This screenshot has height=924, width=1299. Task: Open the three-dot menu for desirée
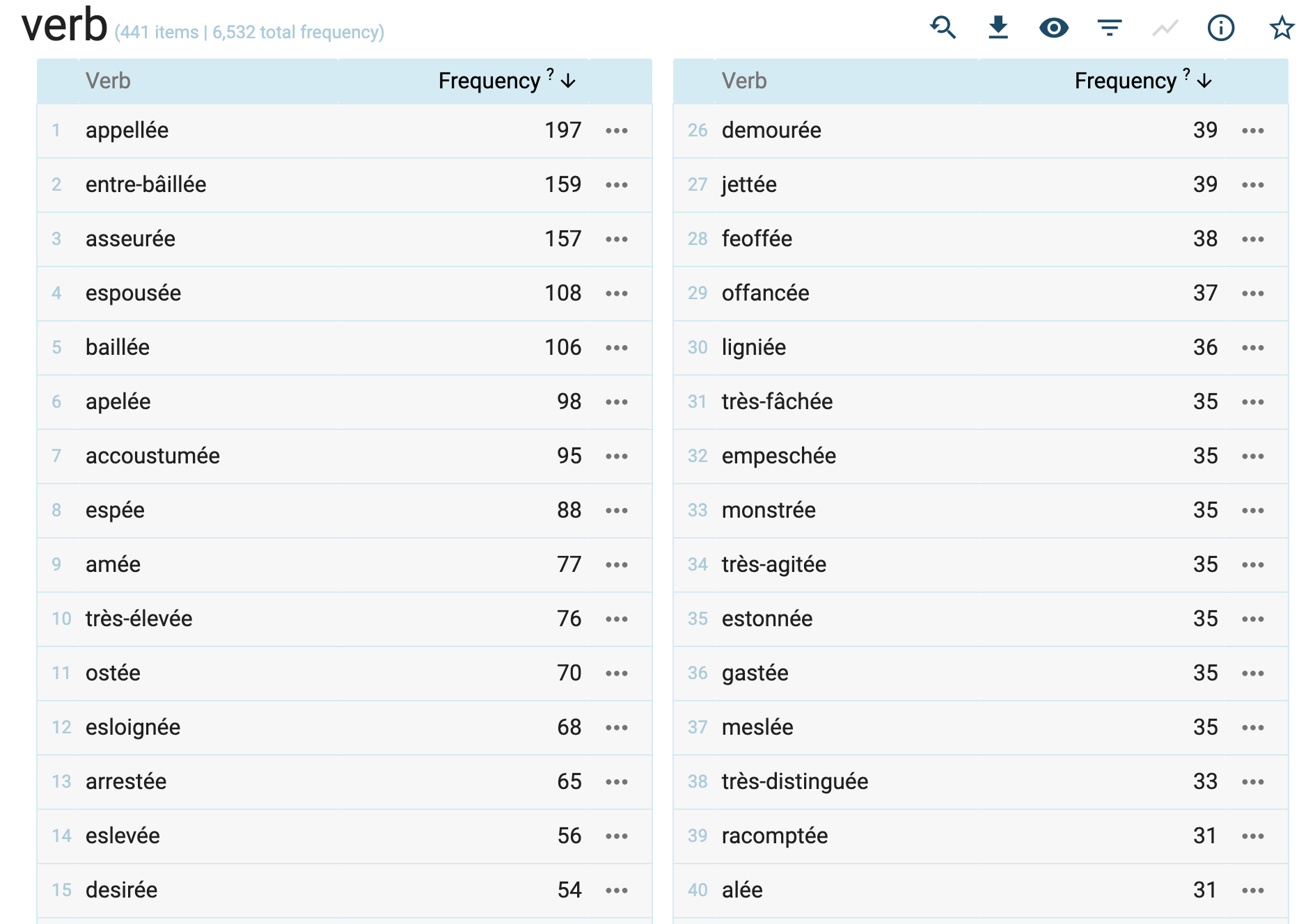617,891
